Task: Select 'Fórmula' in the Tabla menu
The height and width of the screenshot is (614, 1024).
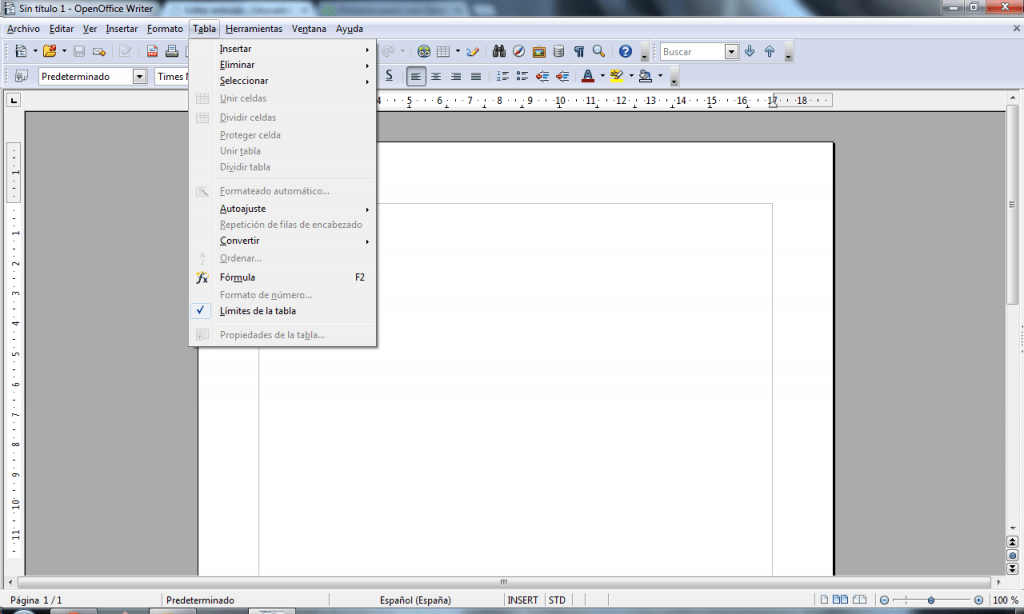Action: pyautogui.click(x=240, y=277)
